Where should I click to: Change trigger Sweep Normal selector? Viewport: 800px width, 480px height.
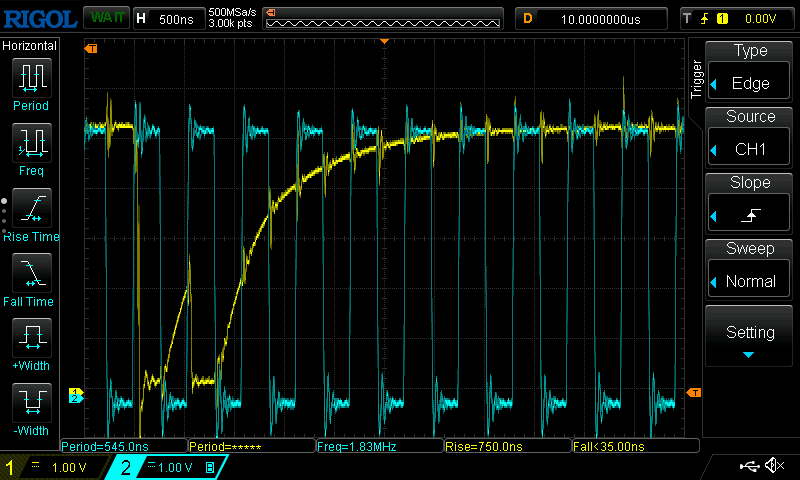750,271
